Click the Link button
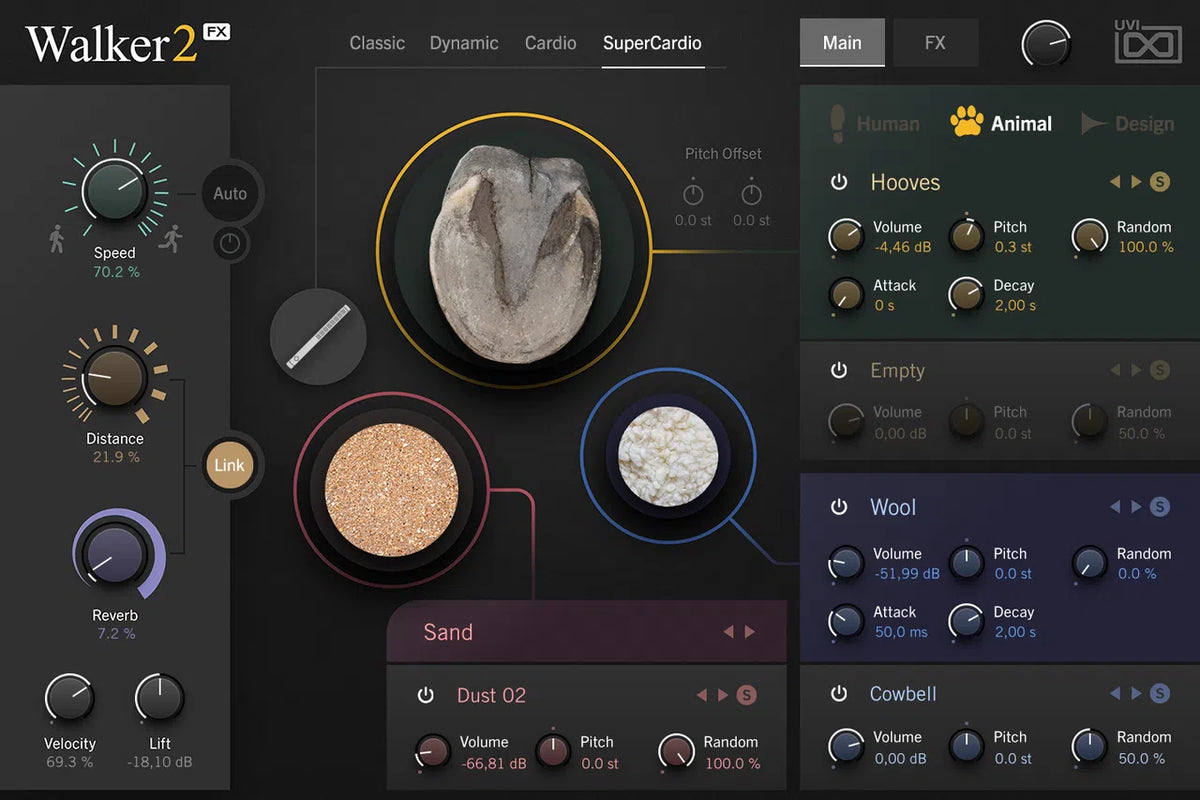 click(229, 465)
